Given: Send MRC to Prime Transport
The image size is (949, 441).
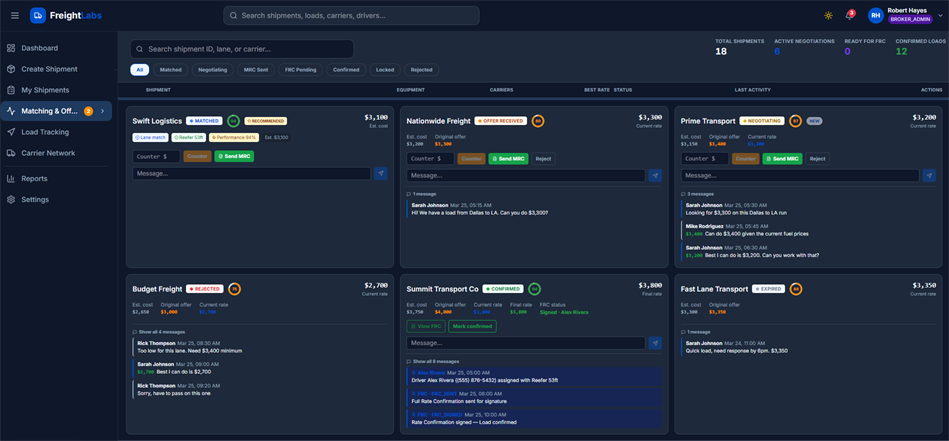Looking at the screenshot, I should (783, 158).
